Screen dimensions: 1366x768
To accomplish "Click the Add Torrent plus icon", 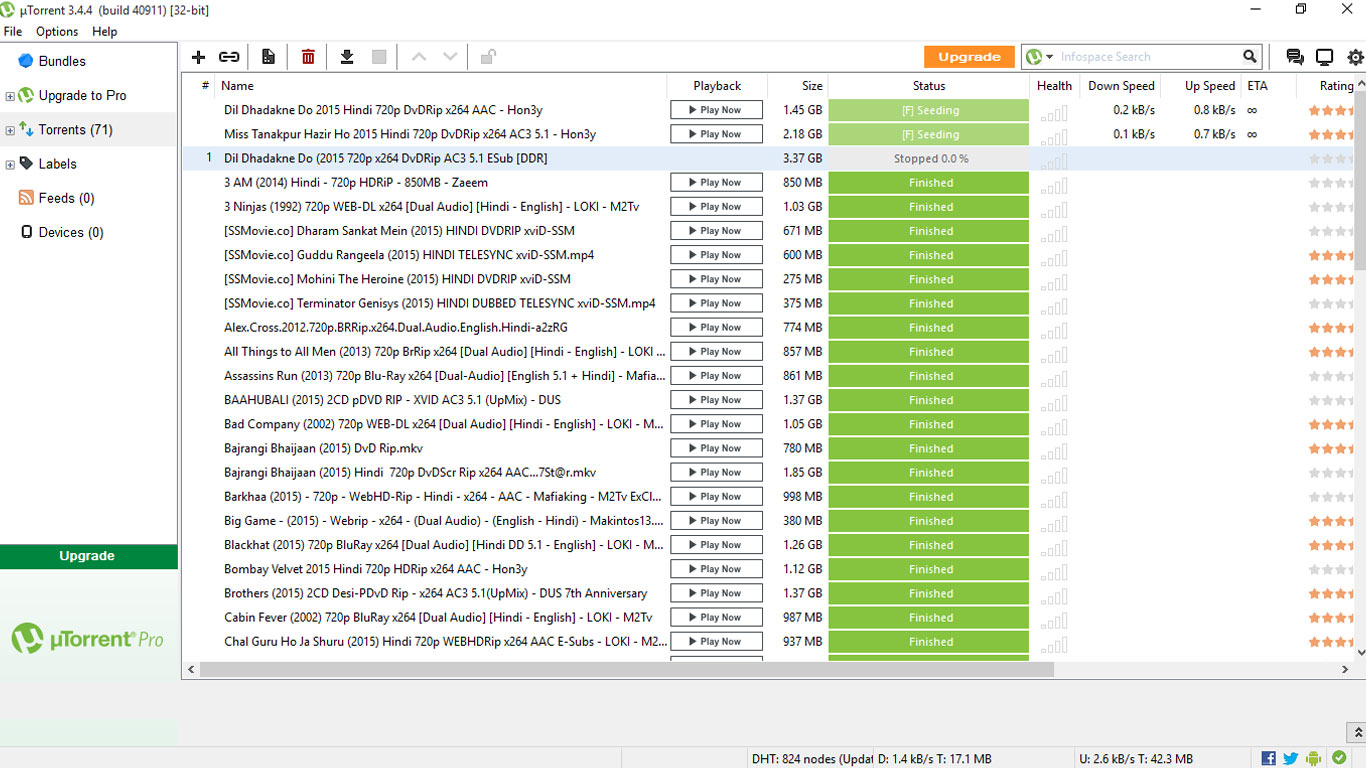I will pos(198,57).
